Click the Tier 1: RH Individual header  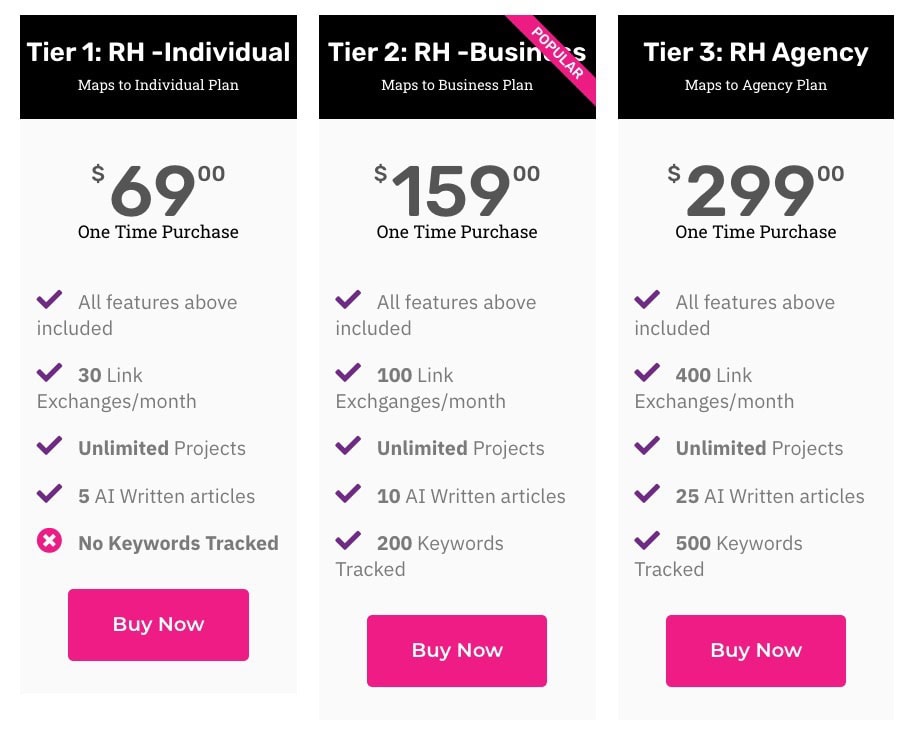click(x=158, y=51)
